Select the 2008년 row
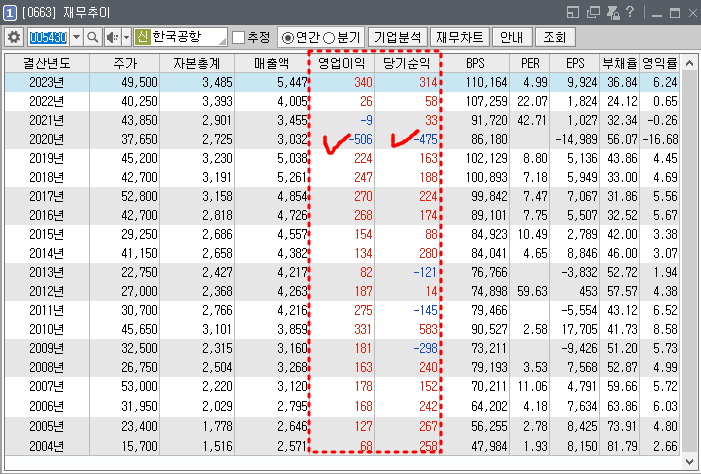The image size is (701, 474). (342, 368)
